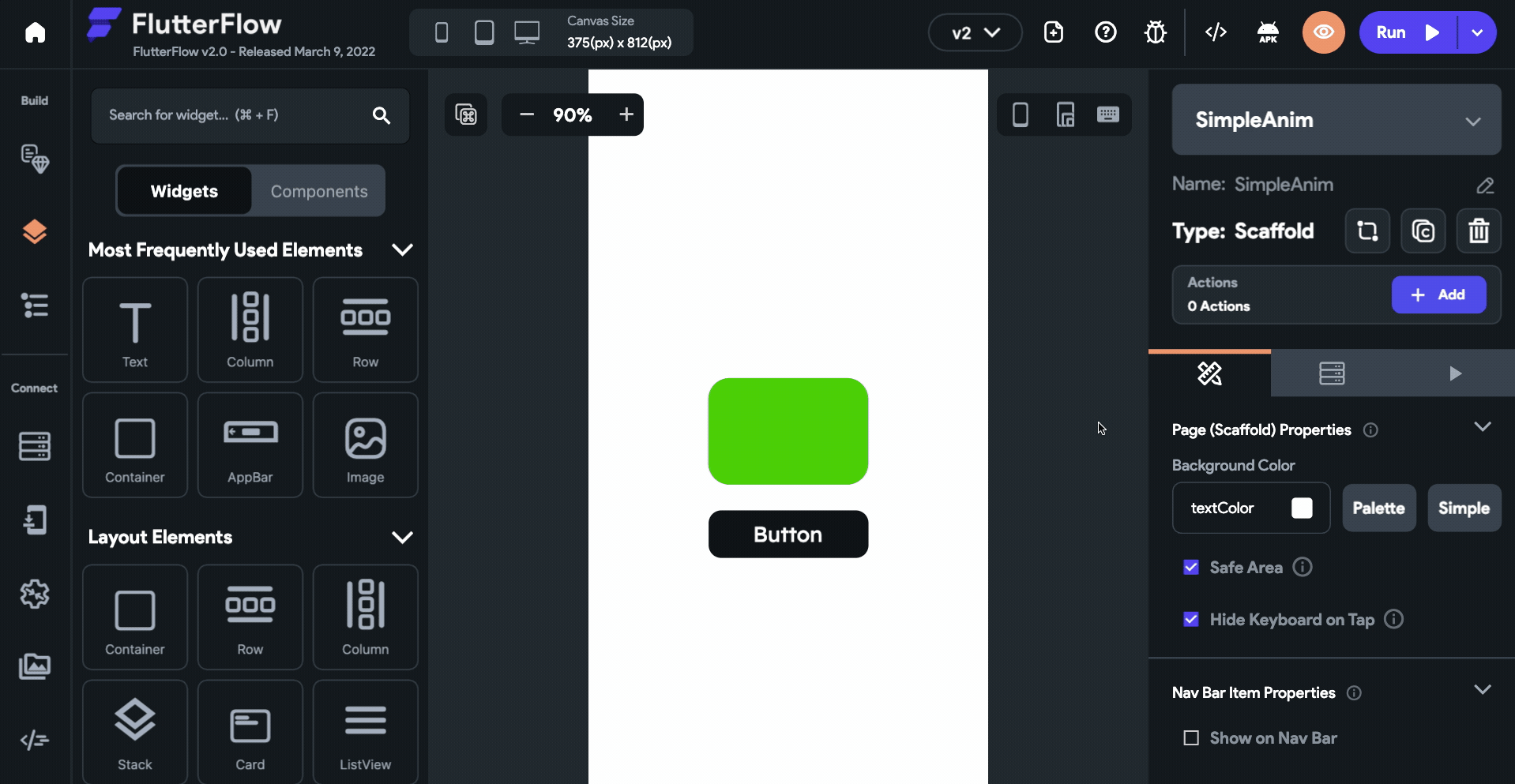The image size is (1515, 784).
Task: Click the bug report icon
Action: pos(1156,32)
